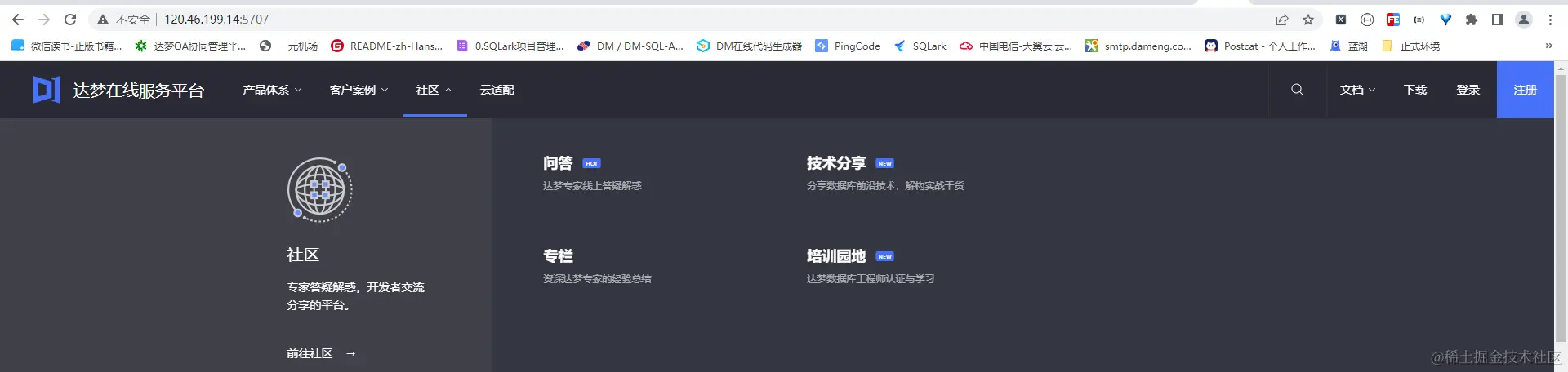Open the PingCode bookmark
Image resolution: width=1568 pixels, height=372 pixels.
(x=848, y=46)
